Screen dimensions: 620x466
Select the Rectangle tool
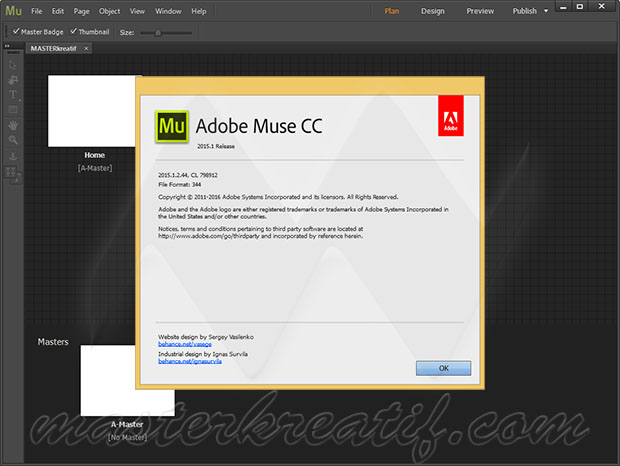coord(13,109)
